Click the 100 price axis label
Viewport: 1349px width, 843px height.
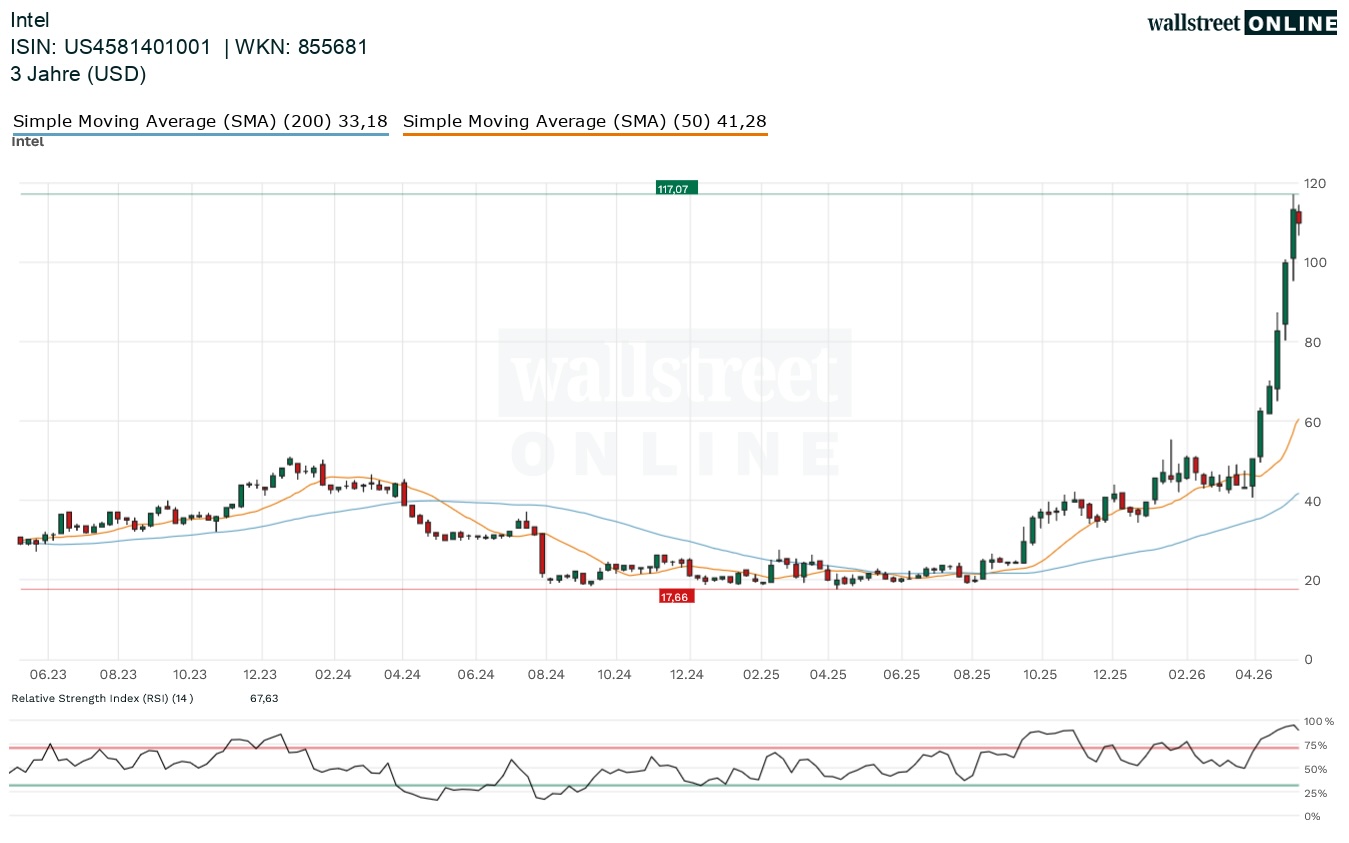coord(1315,263)
